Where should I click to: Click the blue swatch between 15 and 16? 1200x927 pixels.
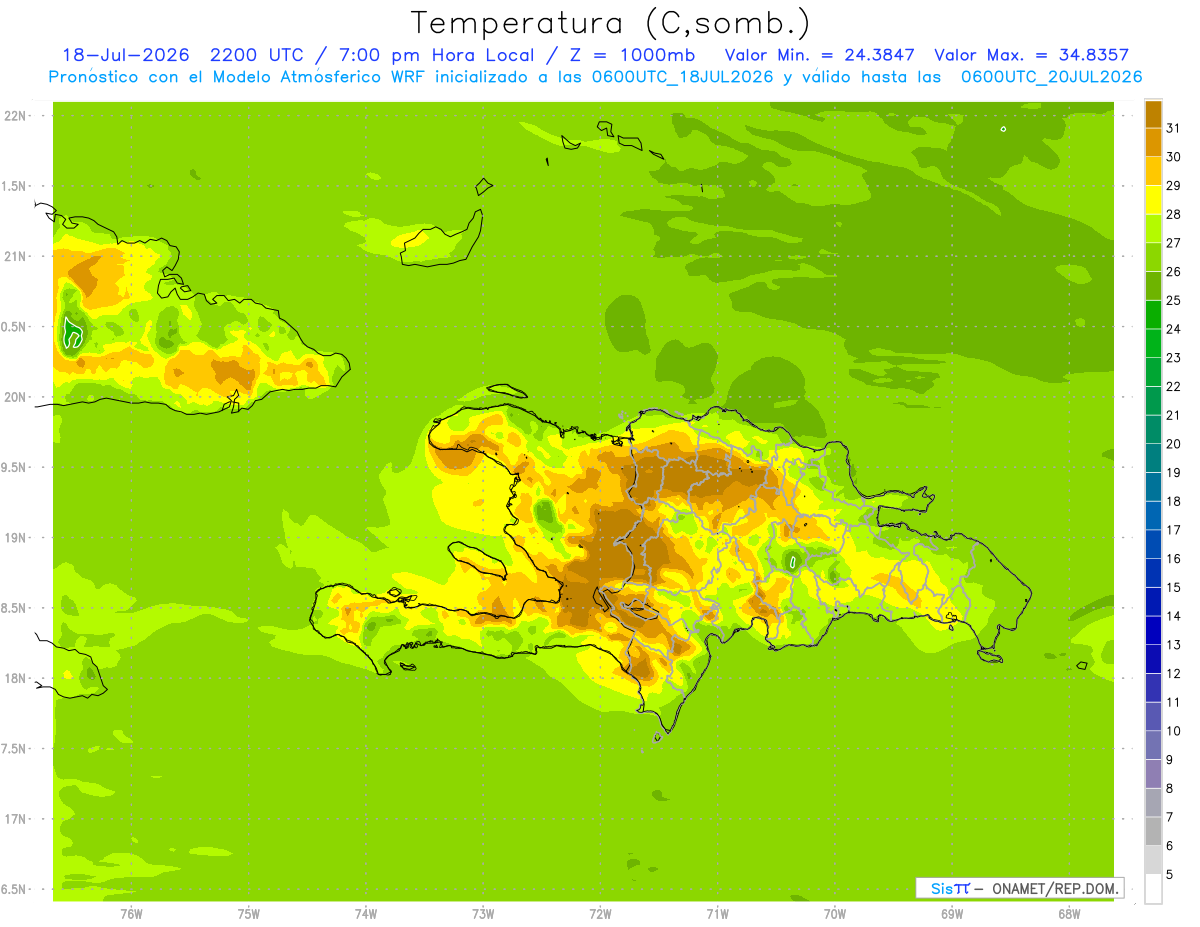(1153, 573)
